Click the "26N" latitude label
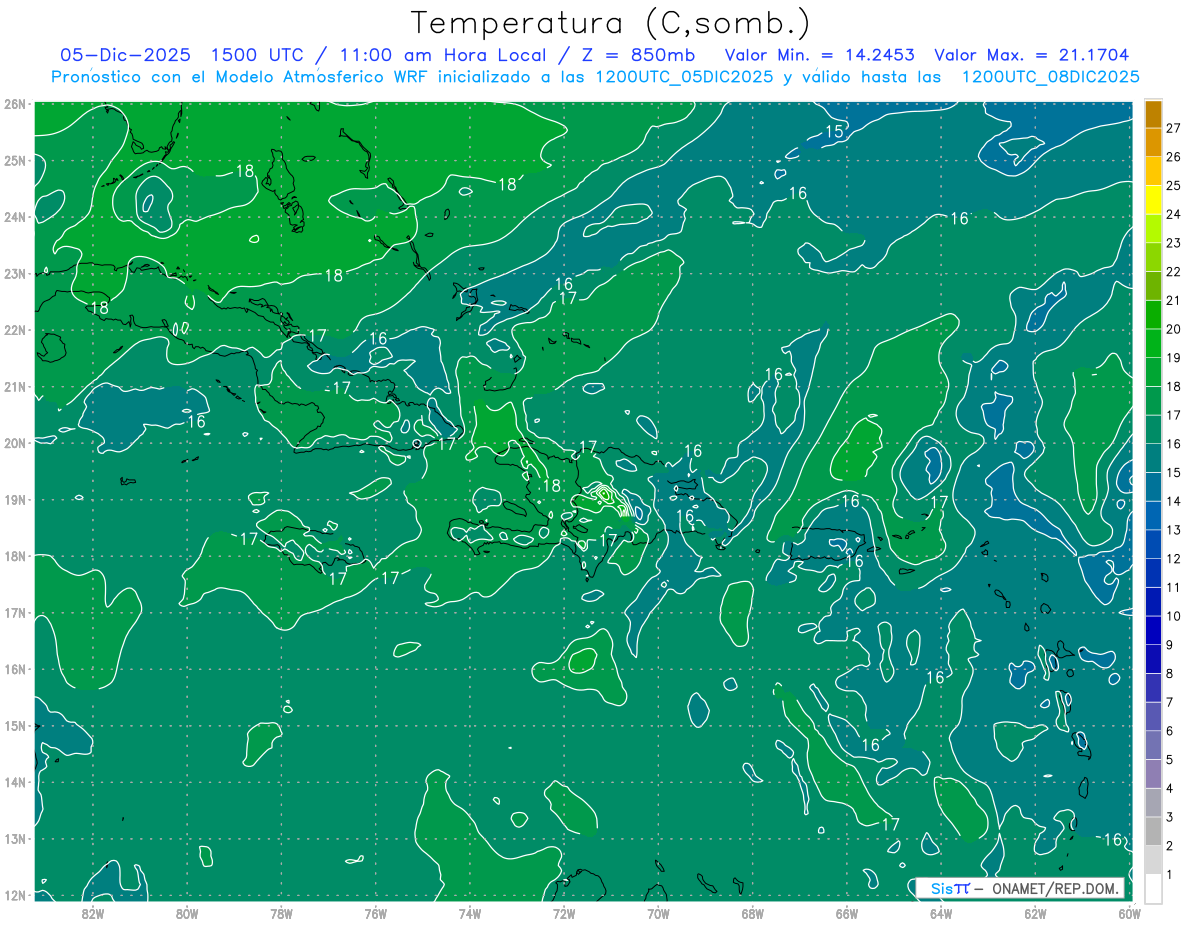This screenshot has width=1200, height=927. coord(15,104)
